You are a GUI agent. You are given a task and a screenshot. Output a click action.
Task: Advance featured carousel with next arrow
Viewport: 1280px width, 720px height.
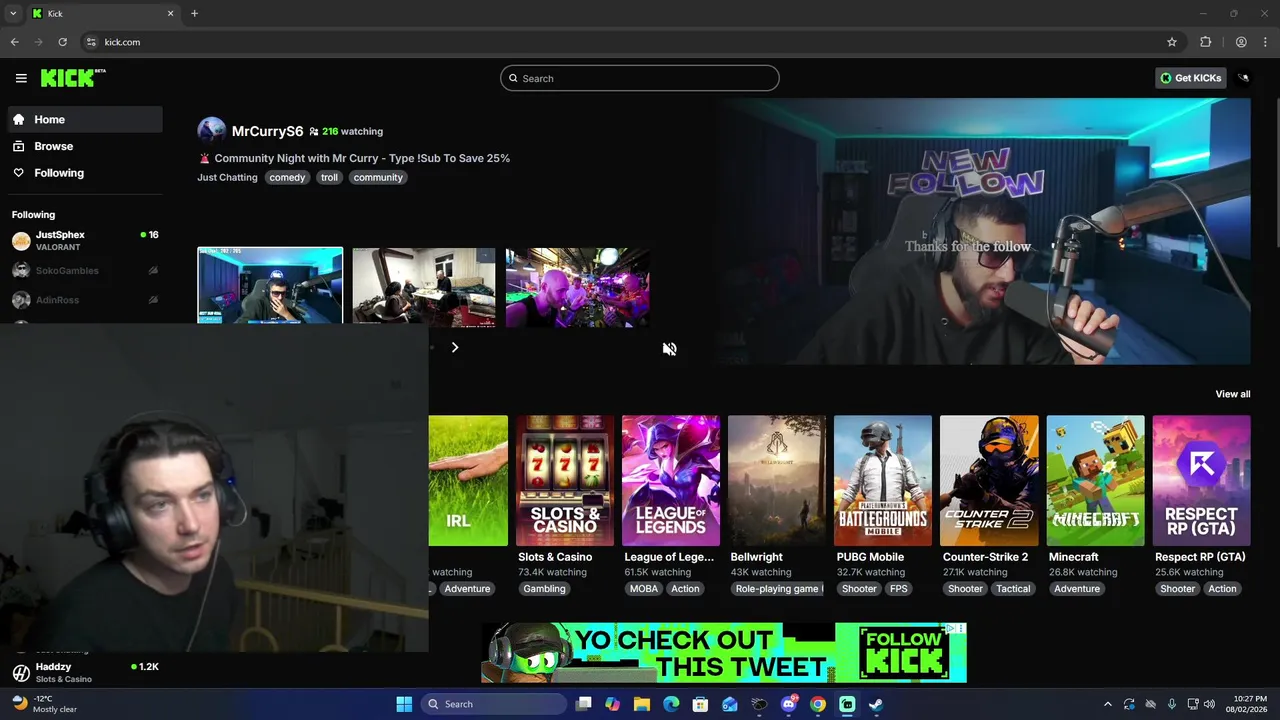454,347
